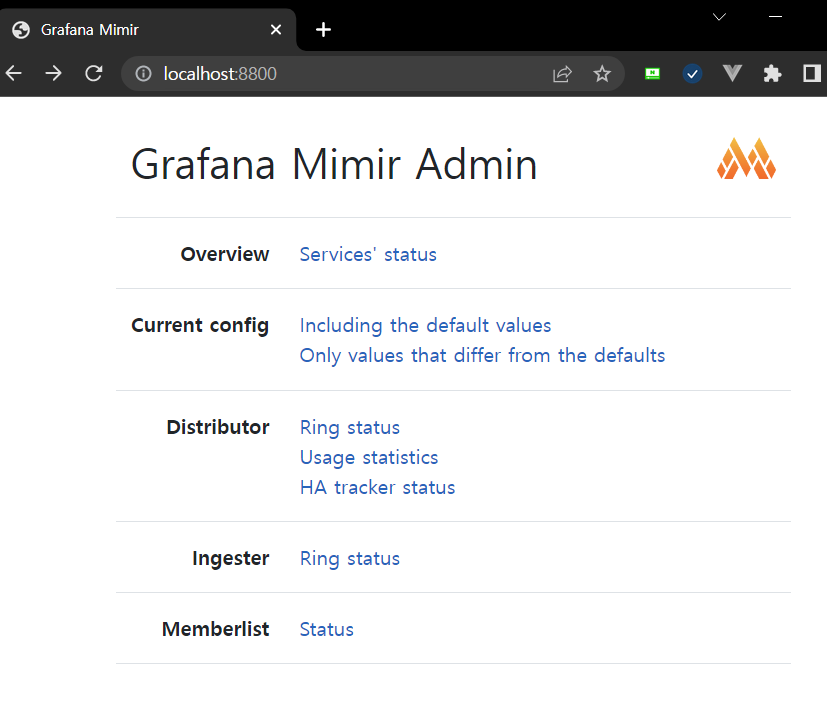Check the HA tracker status
This screenshot has height=702, width=827.
(377, 487)
